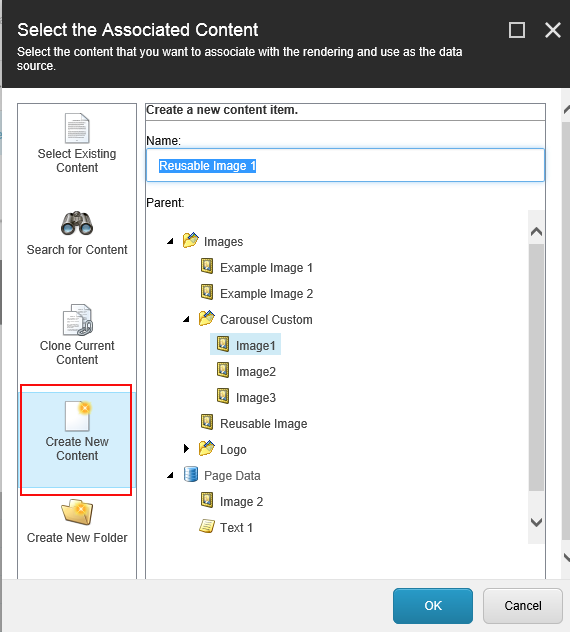570x632 pixels.
Task: Pick the Create New Folder icon
Action: tap(77, 512)
